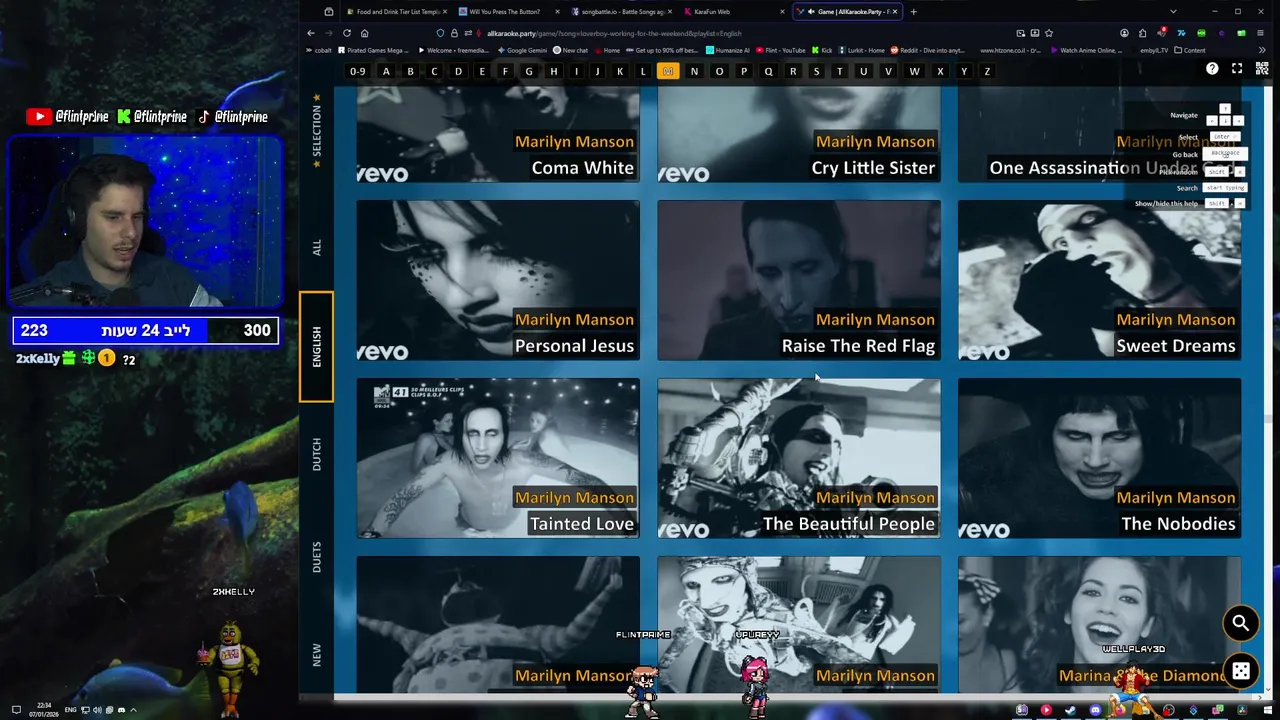Select the Coma White song card
This screenshot has width=1280, height=720.
pos(498,135)
